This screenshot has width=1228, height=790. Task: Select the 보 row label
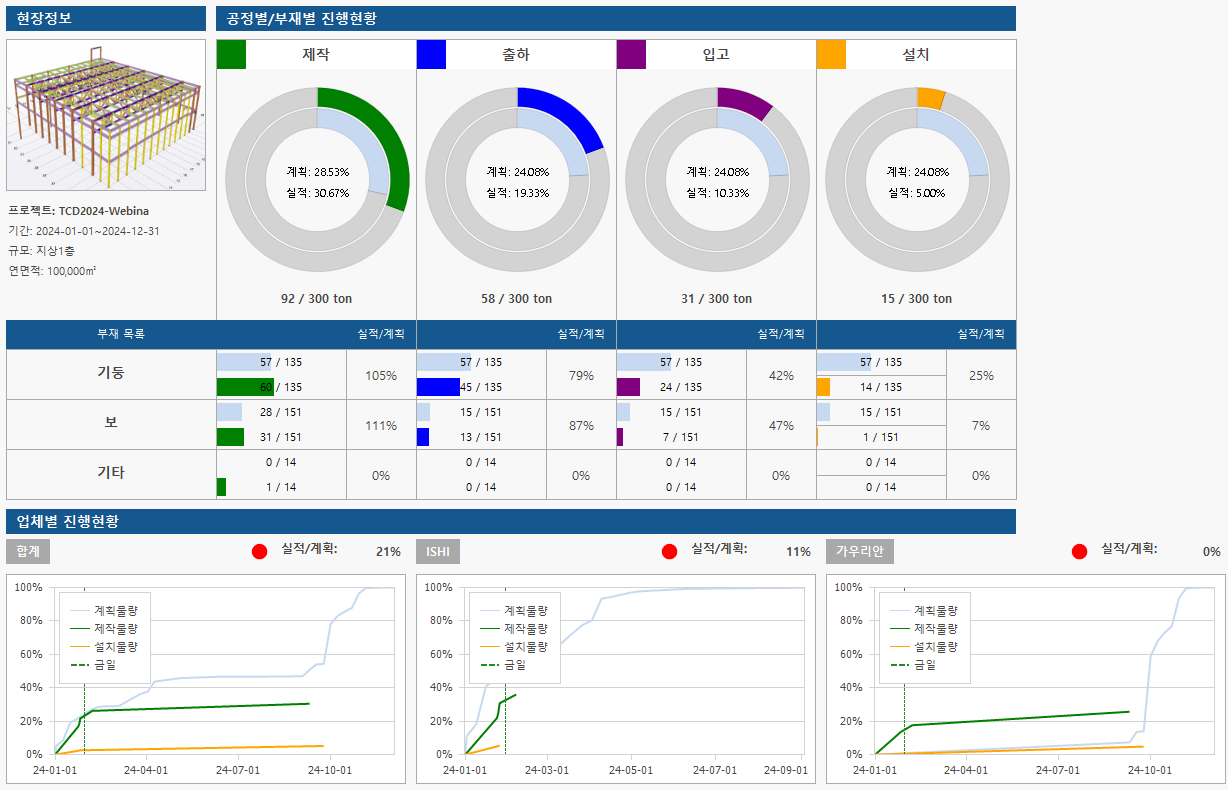click(111, 423)
